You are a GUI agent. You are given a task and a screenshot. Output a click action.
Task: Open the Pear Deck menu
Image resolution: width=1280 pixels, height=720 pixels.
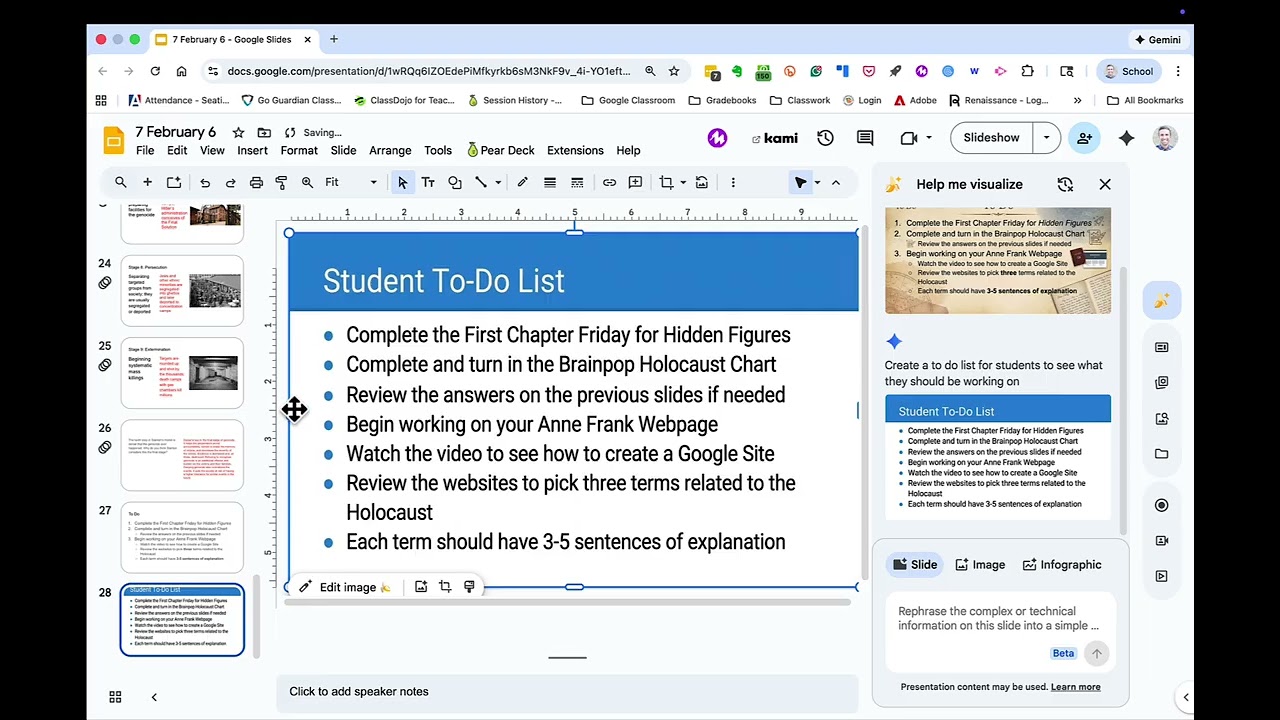[501, 150]
